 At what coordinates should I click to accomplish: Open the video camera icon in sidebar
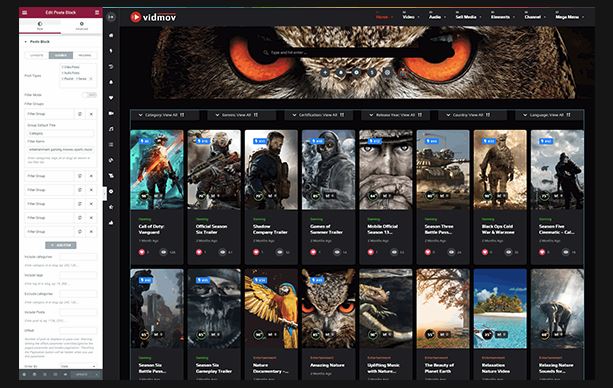click(x=111, y=113)
